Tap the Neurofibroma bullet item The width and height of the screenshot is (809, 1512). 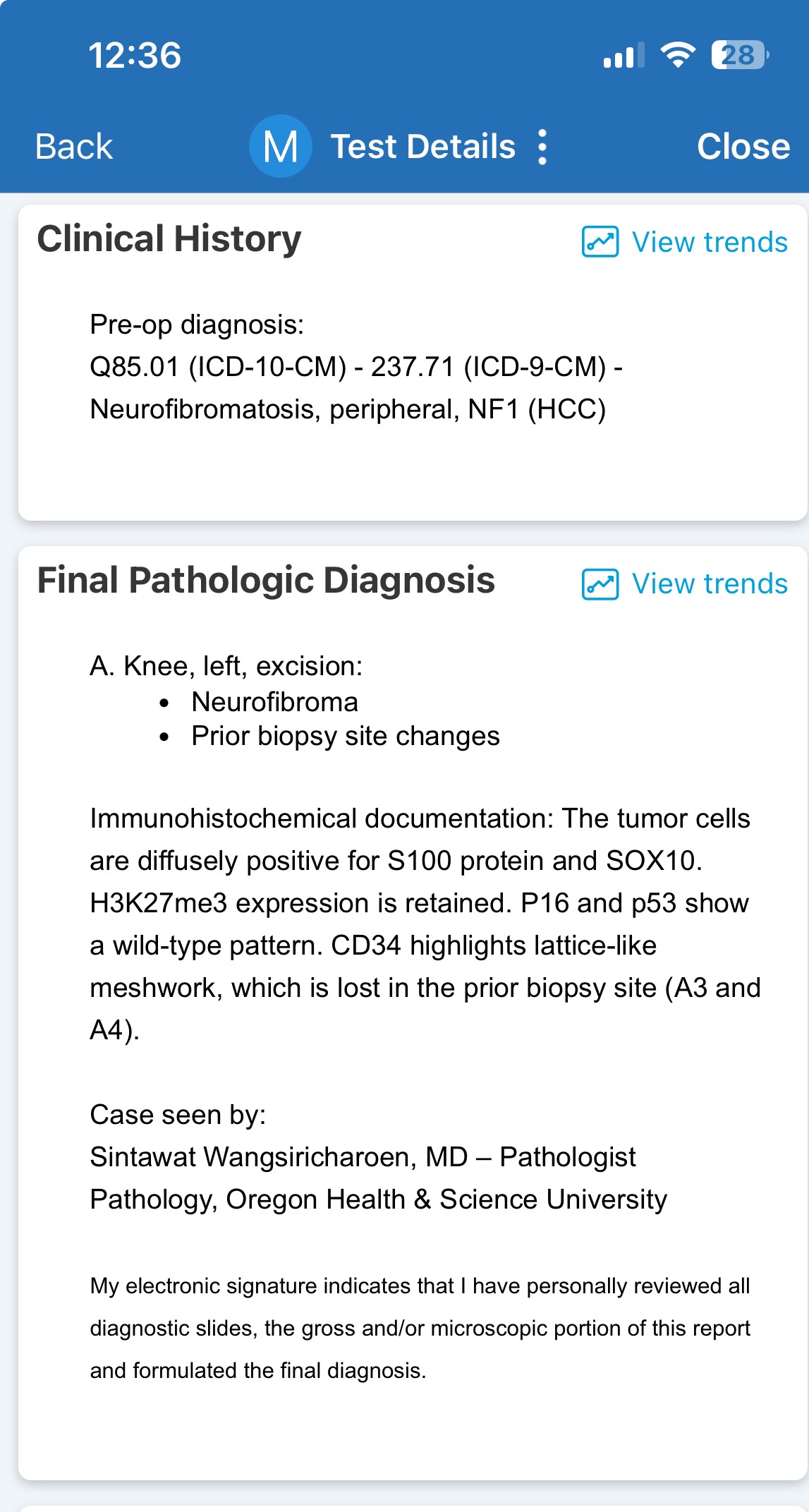coord(274,702)
